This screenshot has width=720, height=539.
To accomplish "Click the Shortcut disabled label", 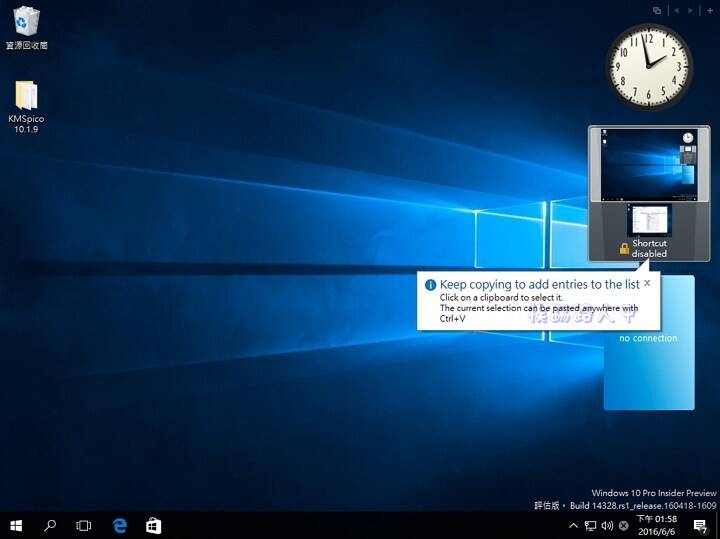I will pos(649,248).
